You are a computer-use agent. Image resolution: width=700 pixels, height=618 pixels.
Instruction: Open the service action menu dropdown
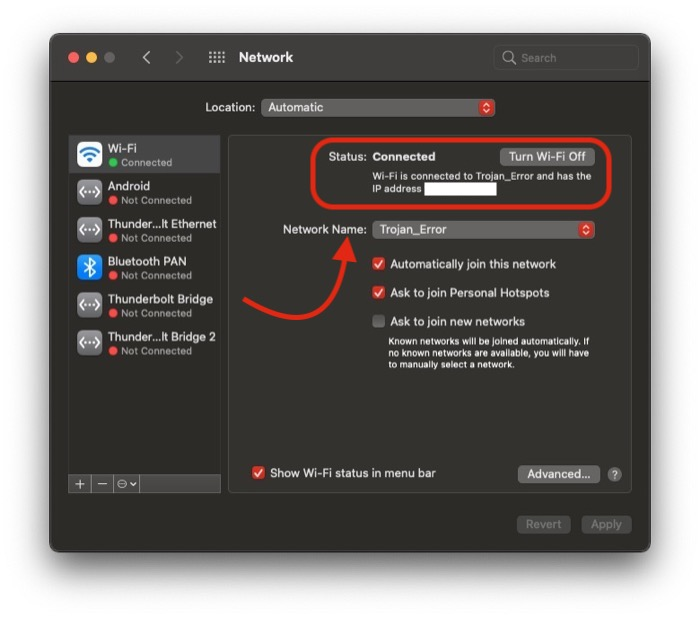pyautogui.click(x=127, y=484)
